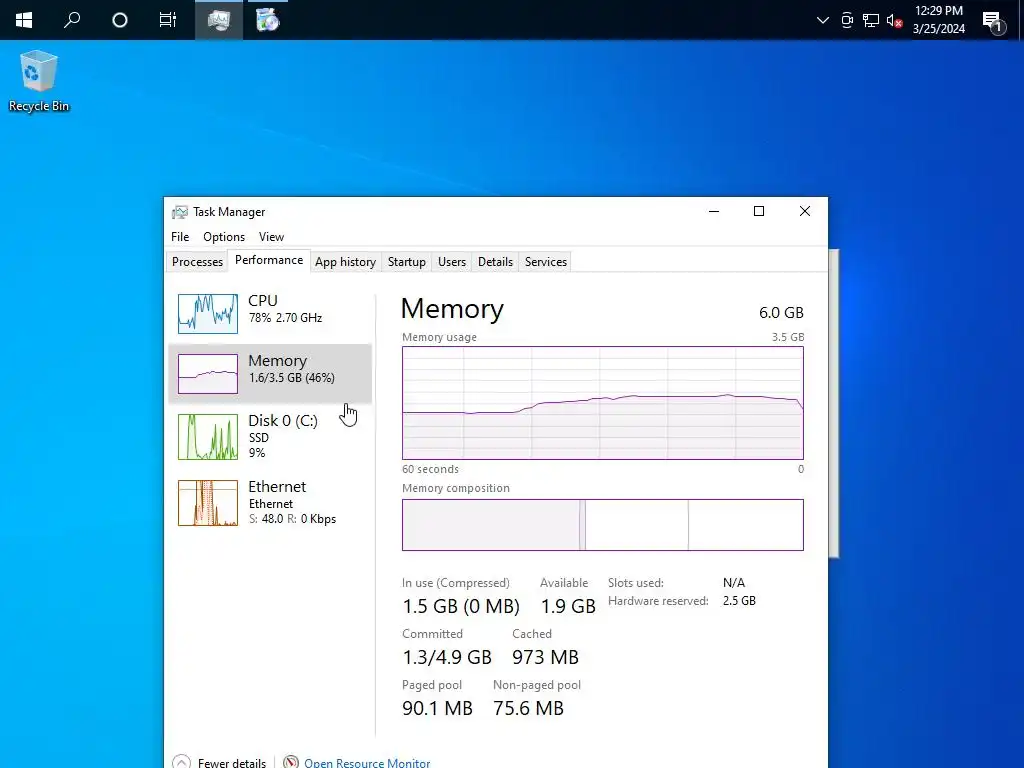This screenshot has height=768, width=1024.
Task: Click the Available 1.9 GB value
Action: (x=568, y=606)
